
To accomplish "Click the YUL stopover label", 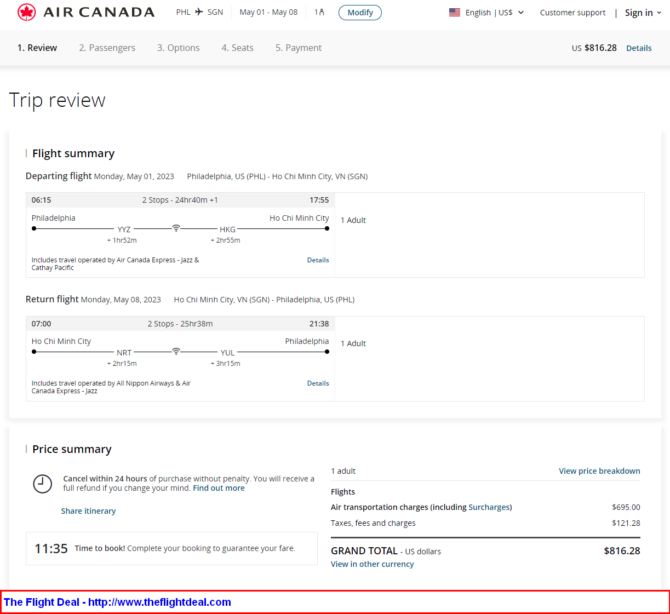I will coord(227,353).
